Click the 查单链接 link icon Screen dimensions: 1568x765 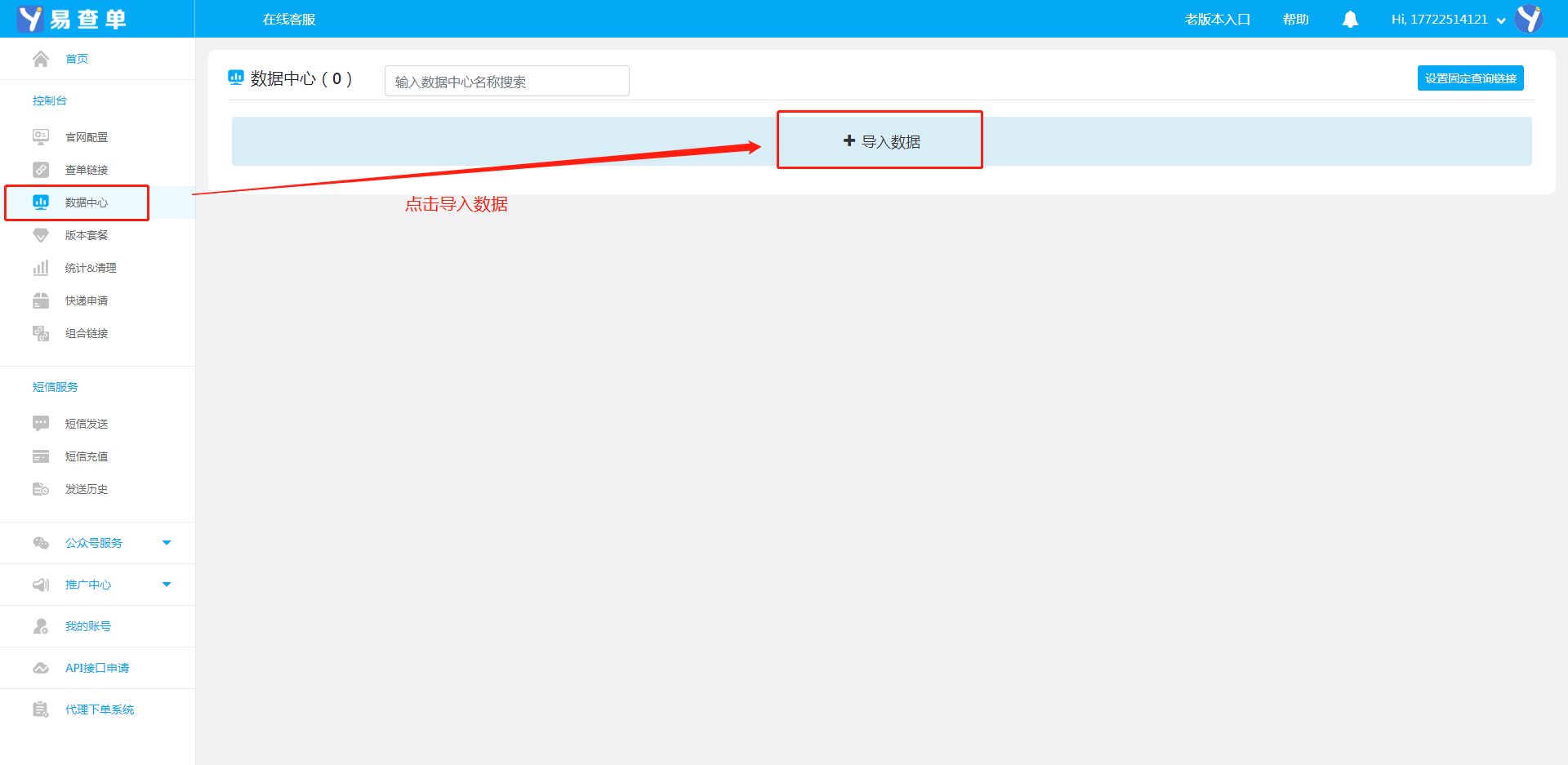pos(41,170)
